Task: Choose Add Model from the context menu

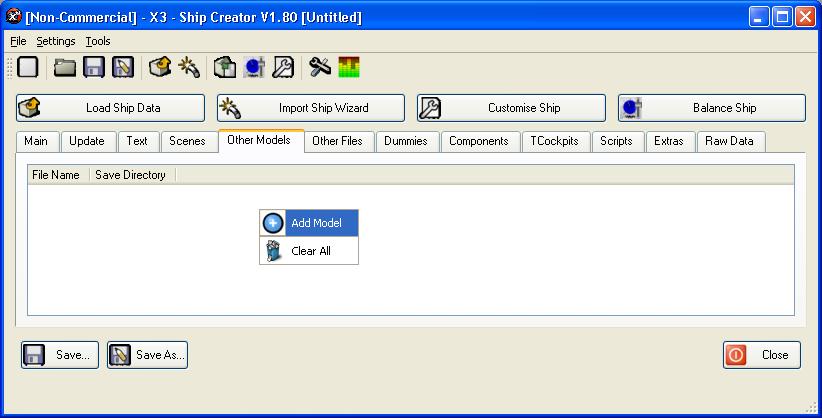Action: [309, 223]
